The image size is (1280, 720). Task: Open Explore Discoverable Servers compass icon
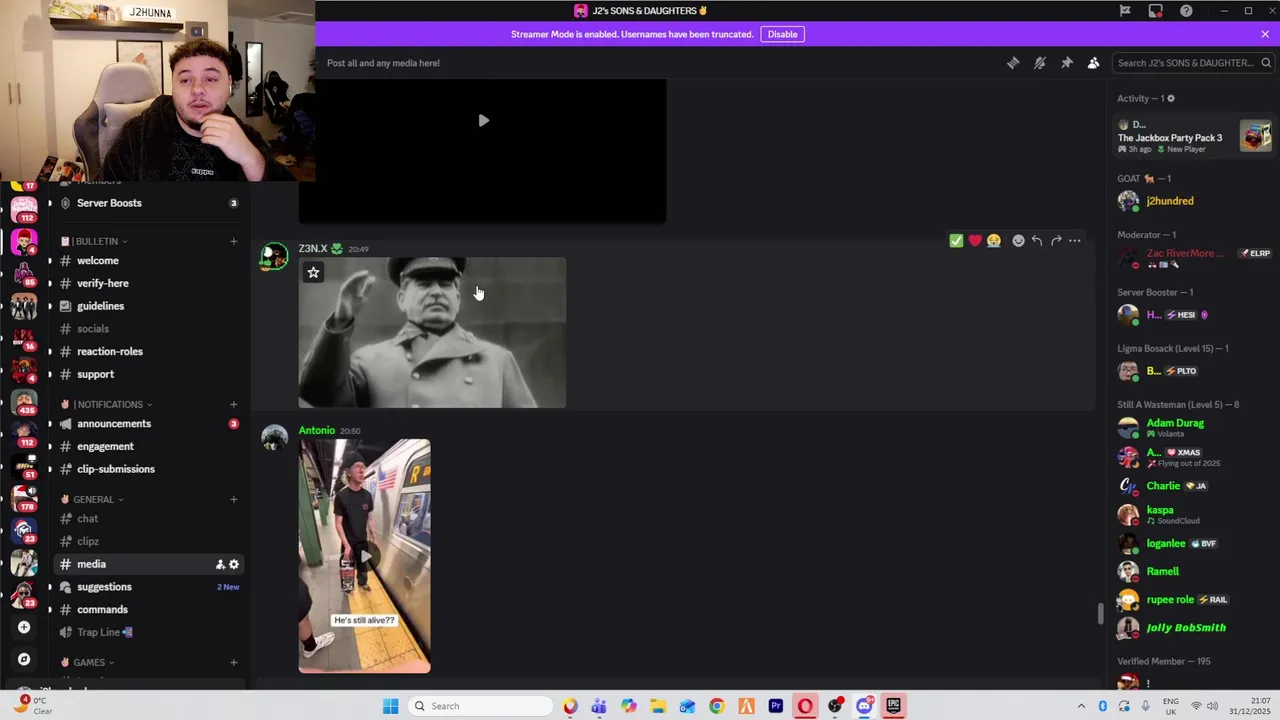pos(24,659)
